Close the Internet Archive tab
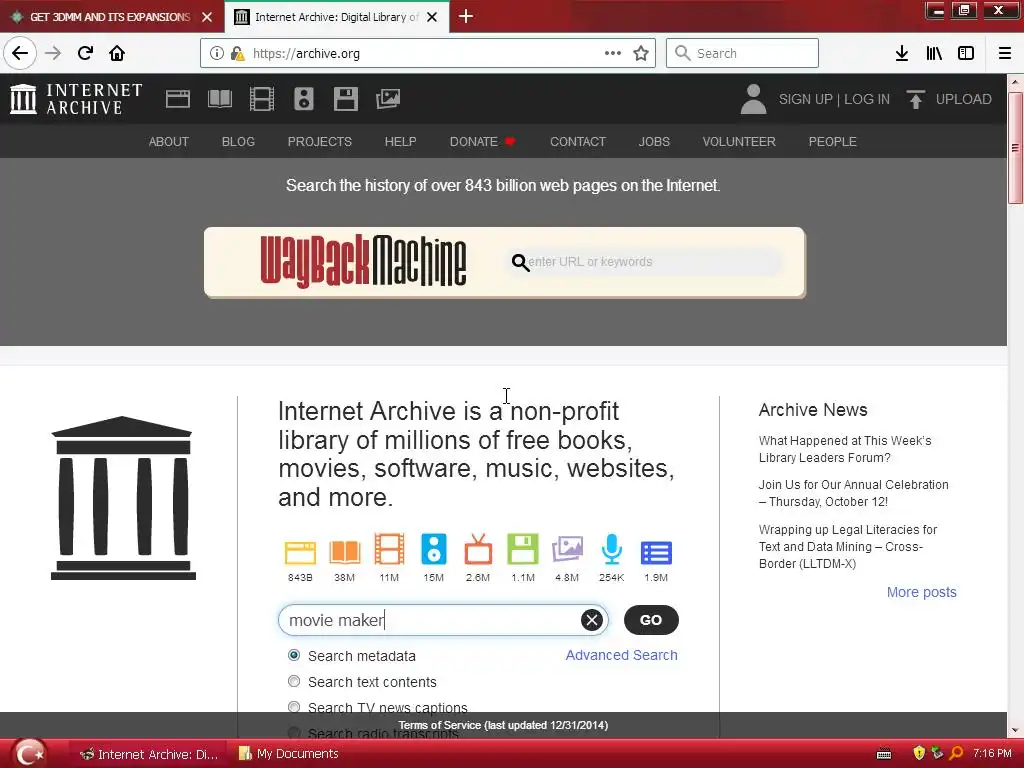Screen dimensions: 1024x768 click(x=432, y=17)
